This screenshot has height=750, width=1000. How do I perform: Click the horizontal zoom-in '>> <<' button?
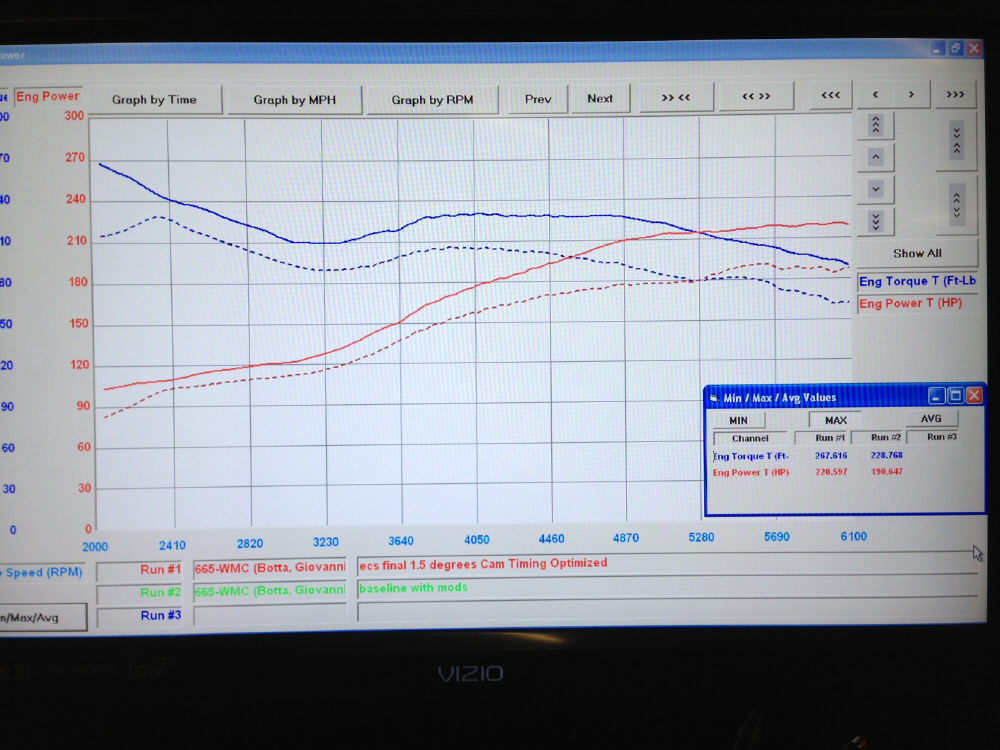674,97
